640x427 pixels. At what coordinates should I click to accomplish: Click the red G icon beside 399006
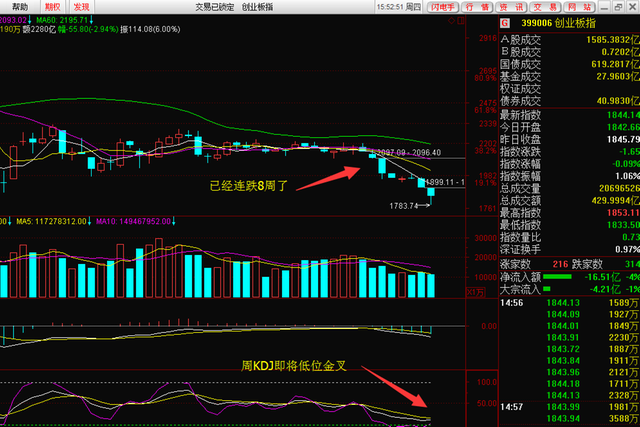(x=505, y=21)
